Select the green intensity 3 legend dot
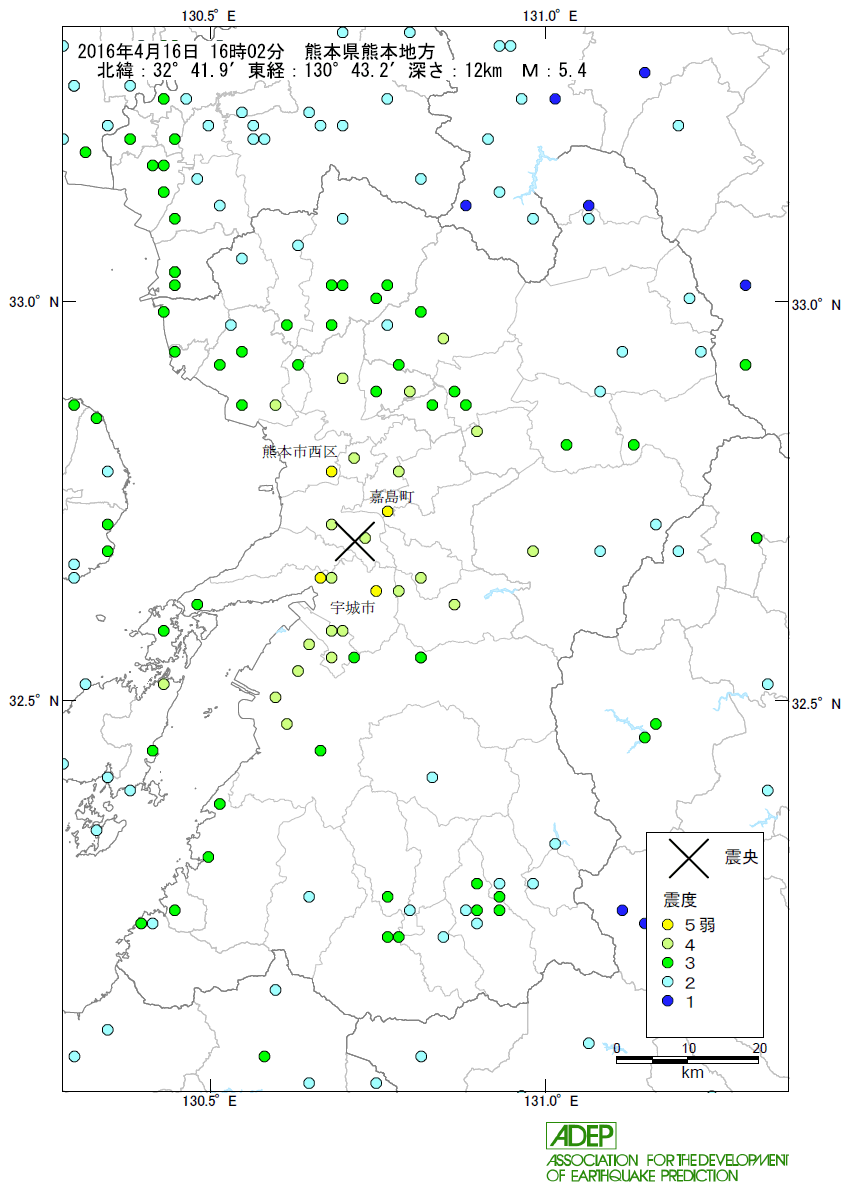Image resolution: width=850 pixels, height=1189 pixels. pyautogui.click(x=667, y=964)
